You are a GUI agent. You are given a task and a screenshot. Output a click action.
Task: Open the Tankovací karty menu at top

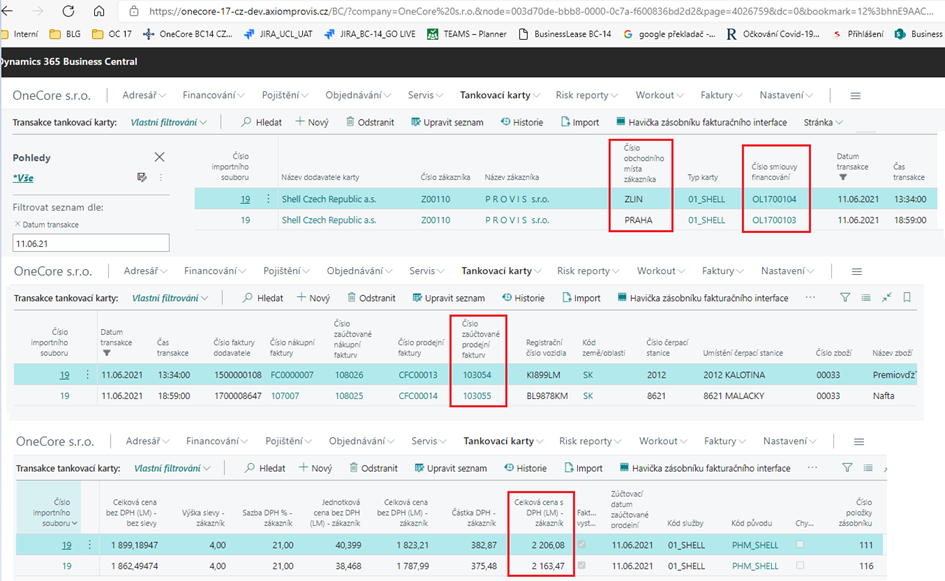(500, 95)
